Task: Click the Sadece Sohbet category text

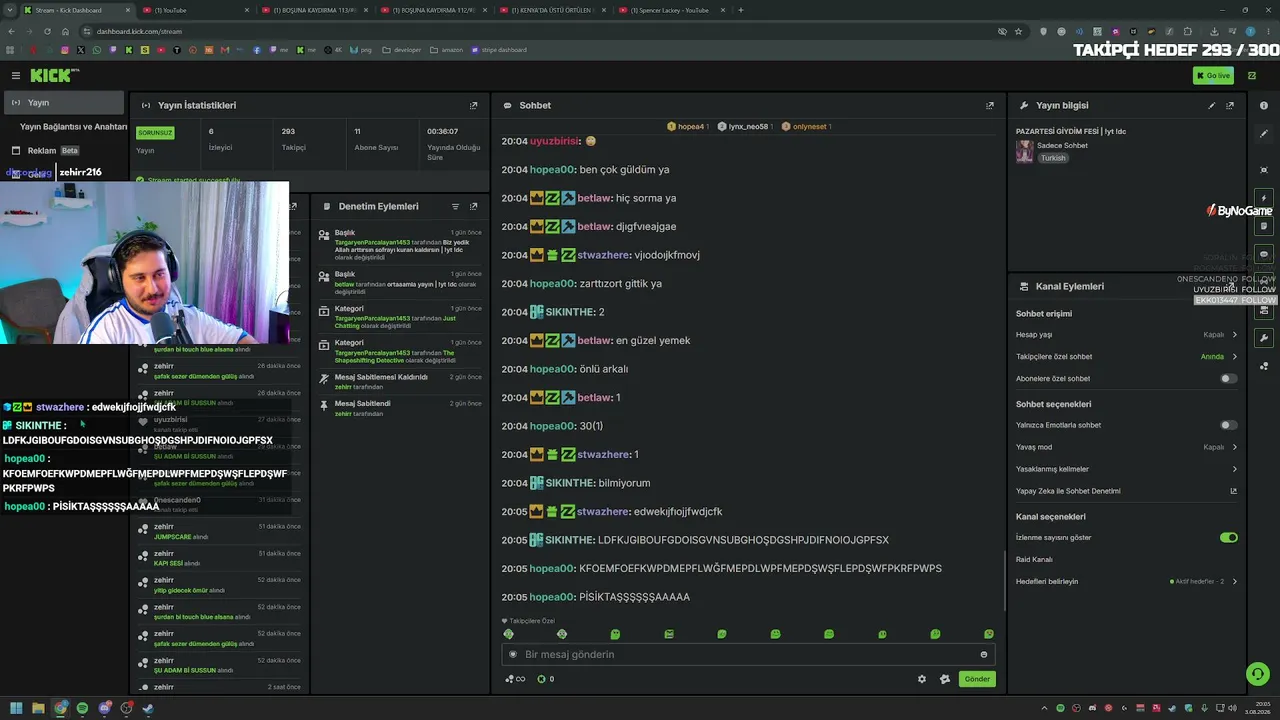Action: (x=1062, y=146)
